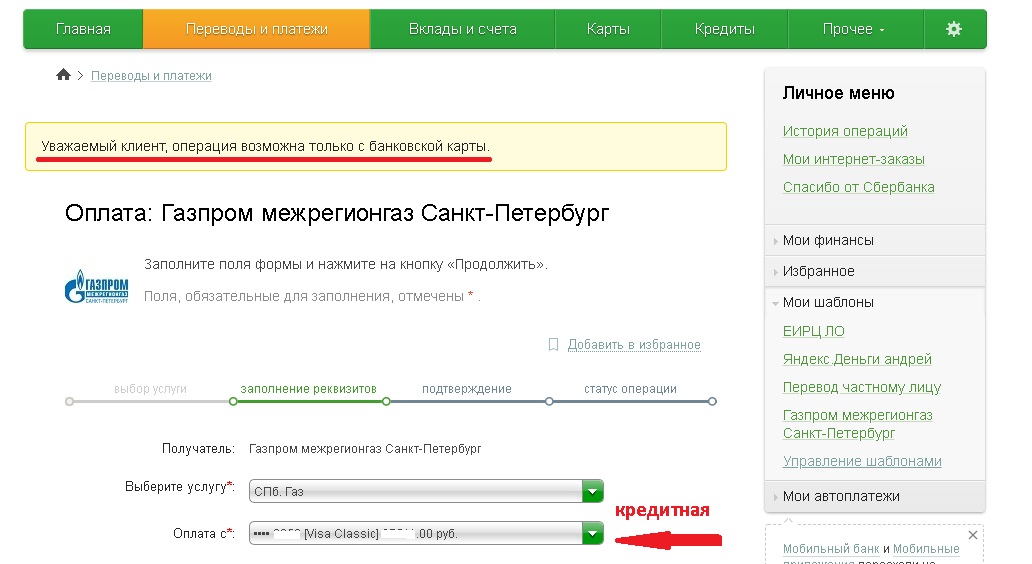Open the Главная tab
1032x564 pixels.
83,29
